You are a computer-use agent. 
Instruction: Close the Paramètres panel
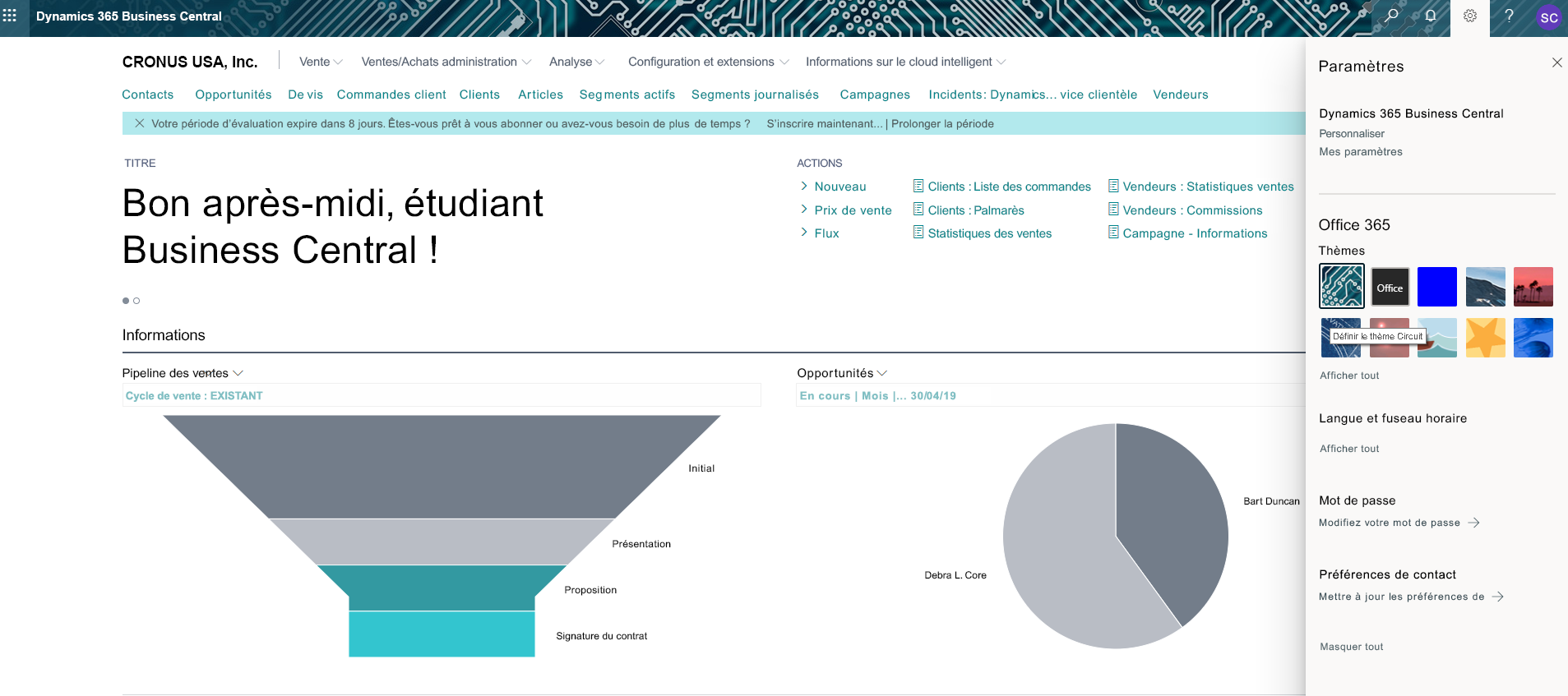click(x=1556, y=62)
